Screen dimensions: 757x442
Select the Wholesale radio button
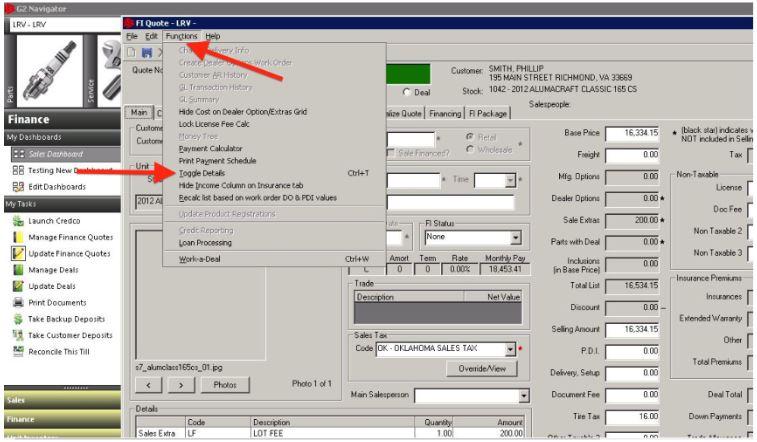[470, 150]
